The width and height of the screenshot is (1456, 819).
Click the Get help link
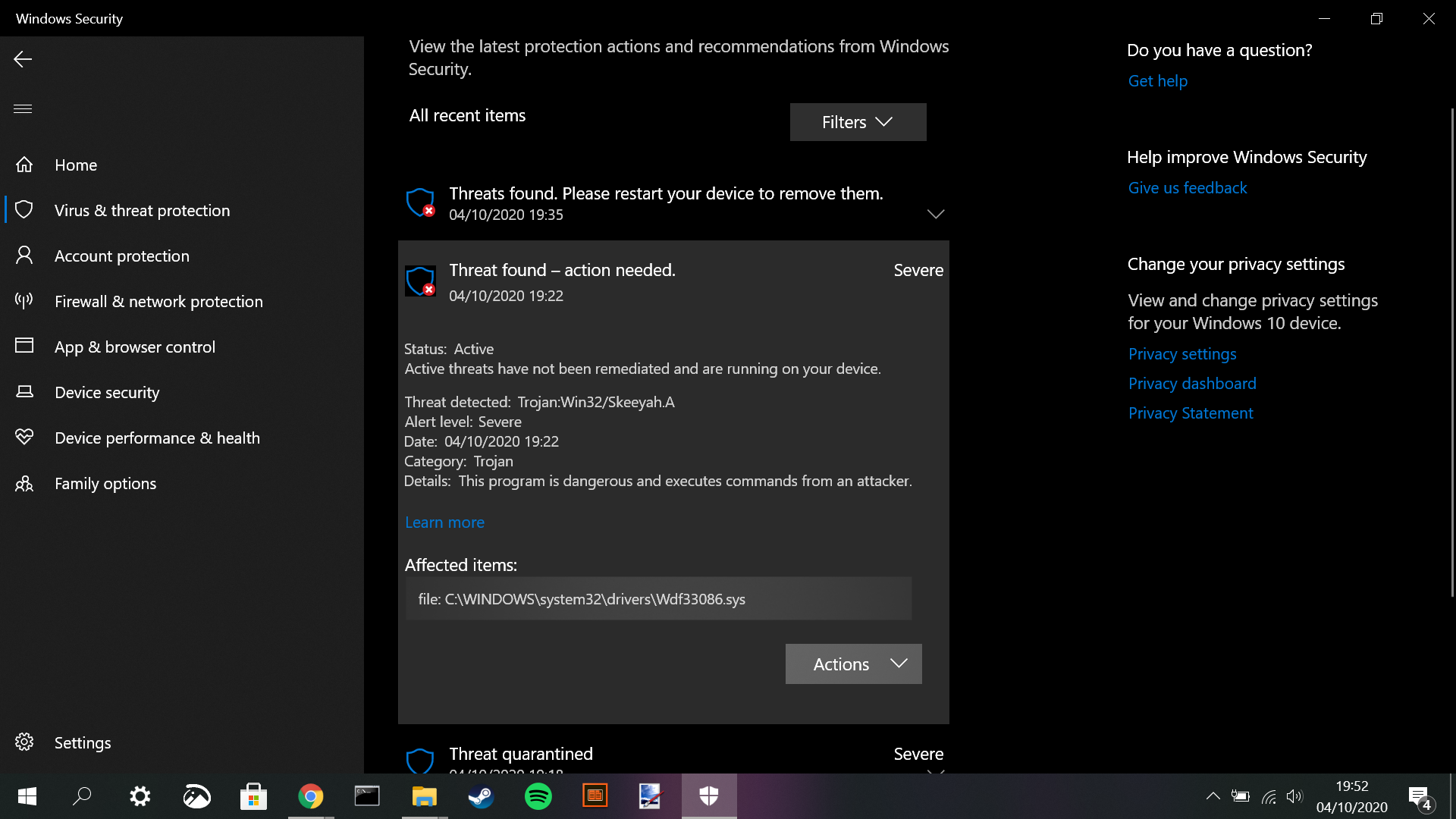(x=1158, y=81)
